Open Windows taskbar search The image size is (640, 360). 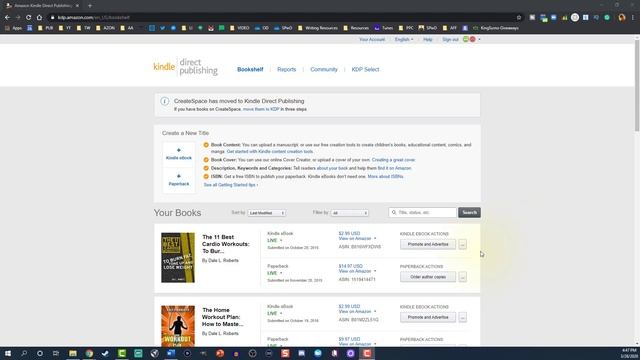point(24,353)
